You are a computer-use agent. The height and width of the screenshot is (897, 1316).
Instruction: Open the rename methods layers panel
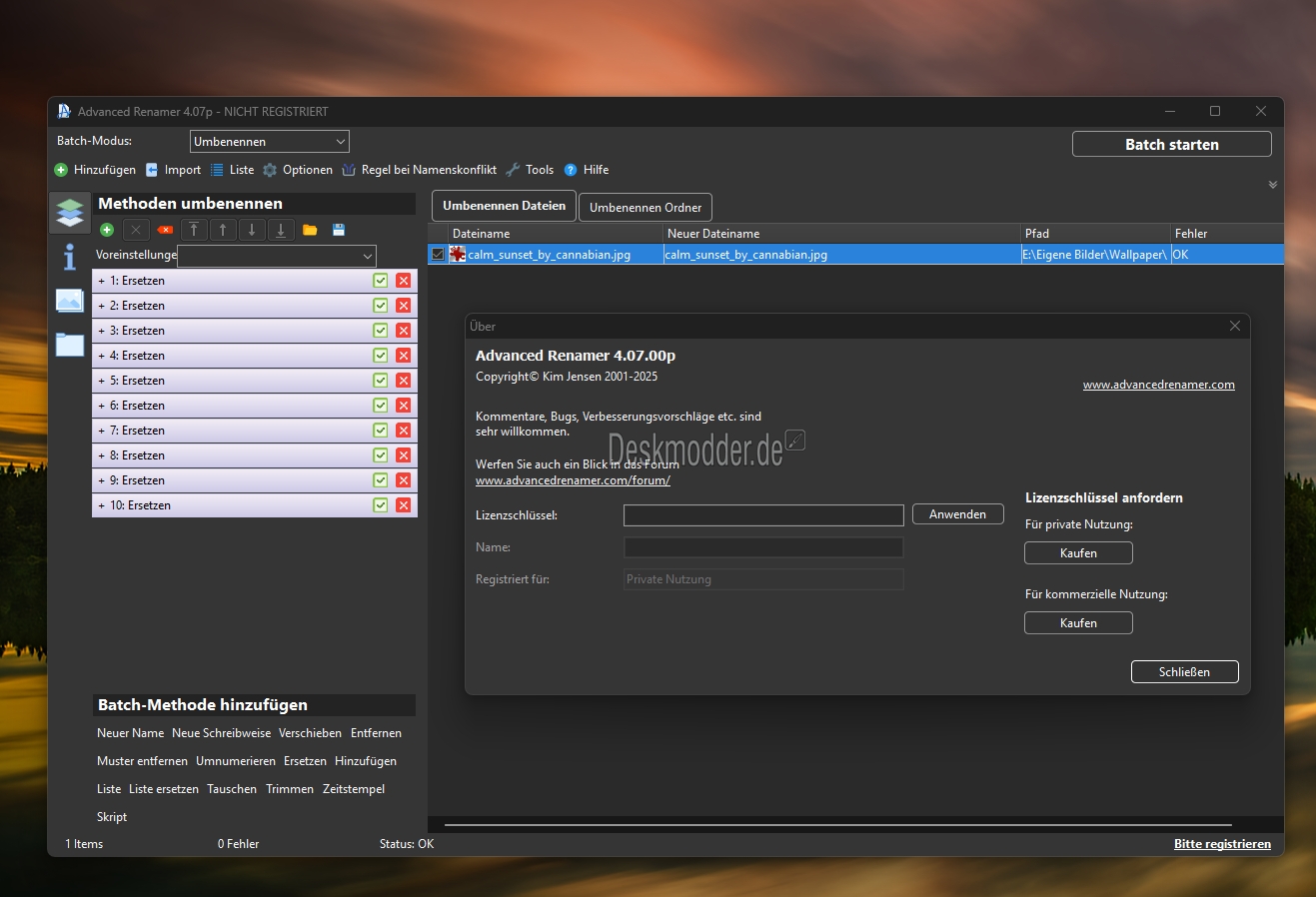point(70,212)
